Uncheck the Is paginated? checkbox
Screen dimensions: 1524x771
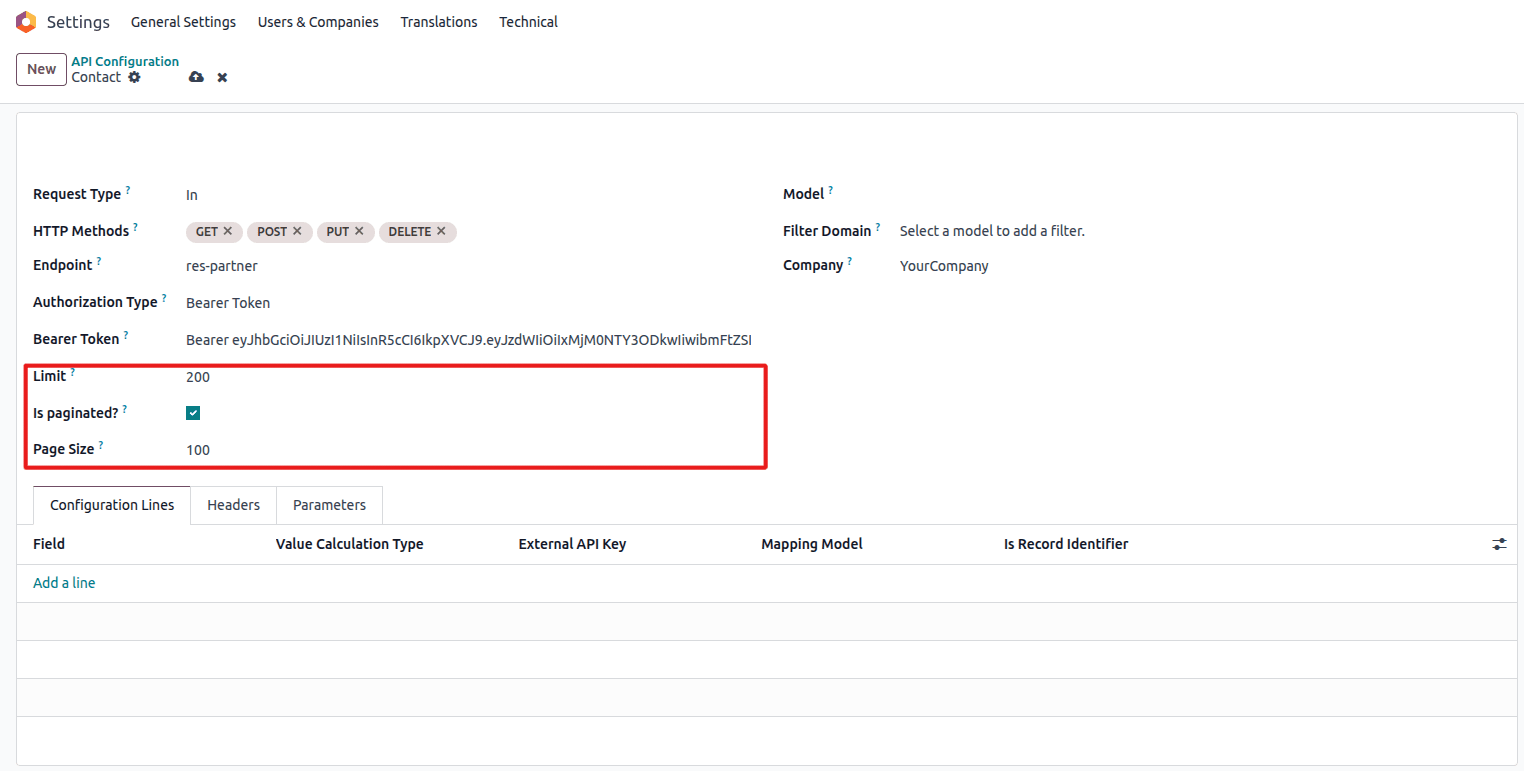click(x=193, y=413)
